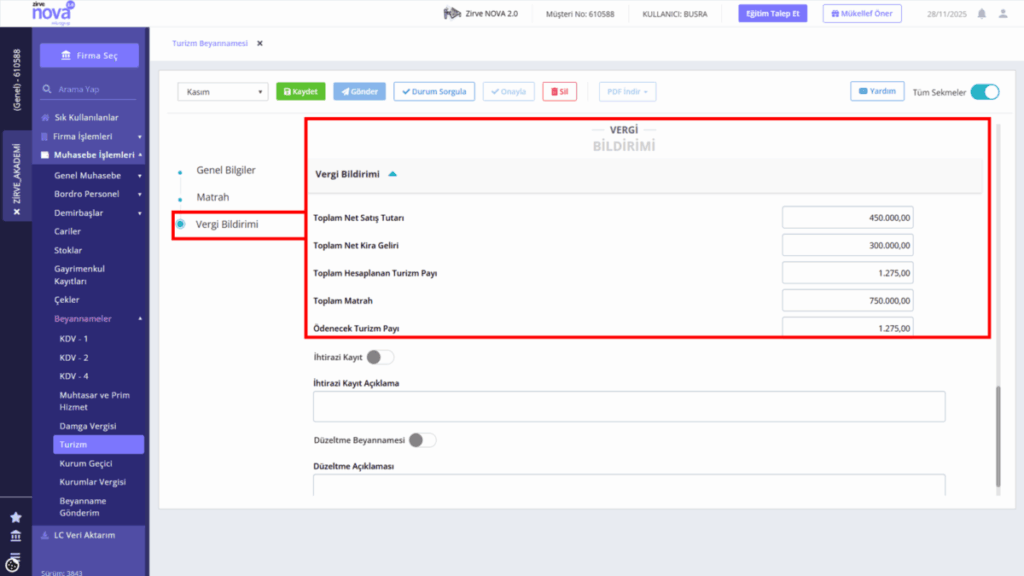
Task: Click the cookie icon at bottom left
Action: (13, 563)
